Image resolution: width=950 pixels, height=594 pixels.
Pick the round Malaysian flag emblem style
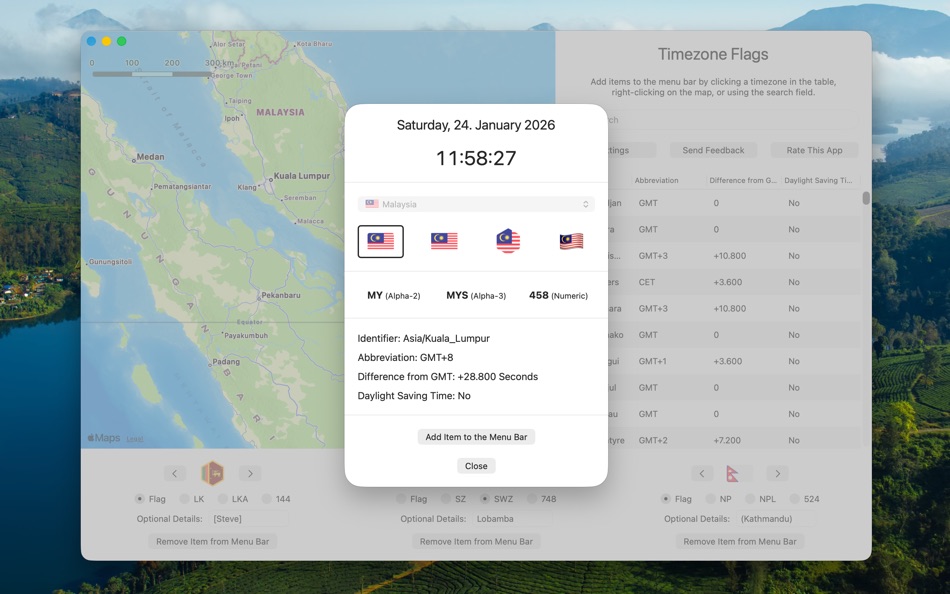[507, 240]
